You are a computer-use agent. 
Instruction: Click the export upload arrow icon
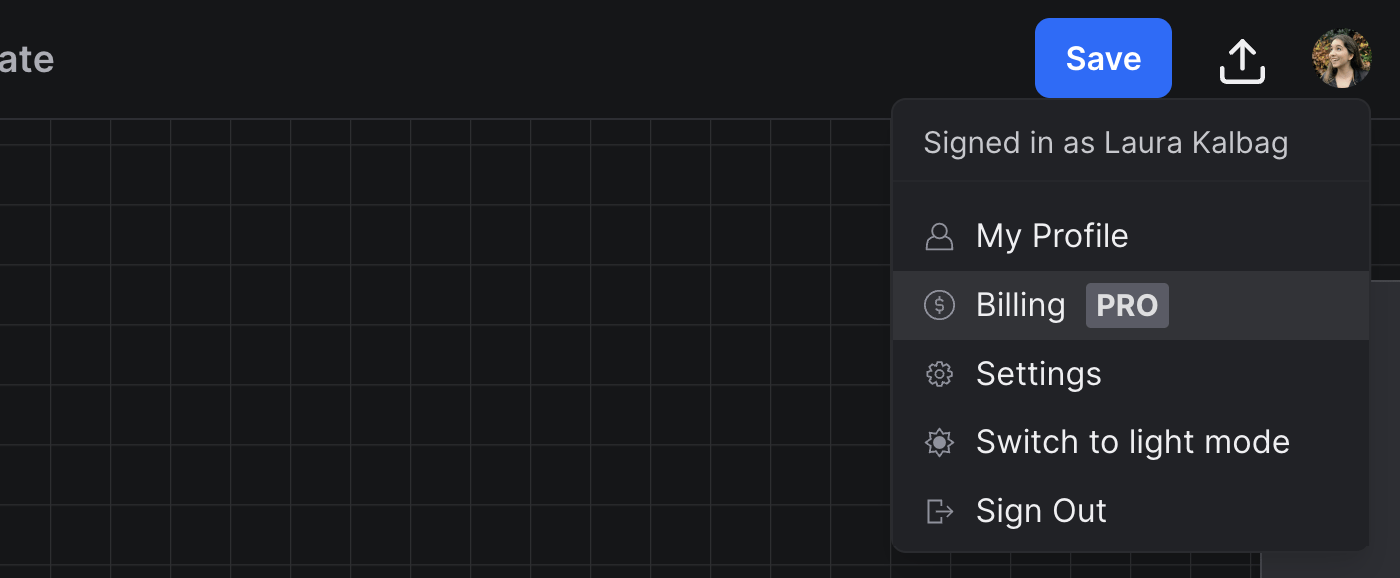1242,60
